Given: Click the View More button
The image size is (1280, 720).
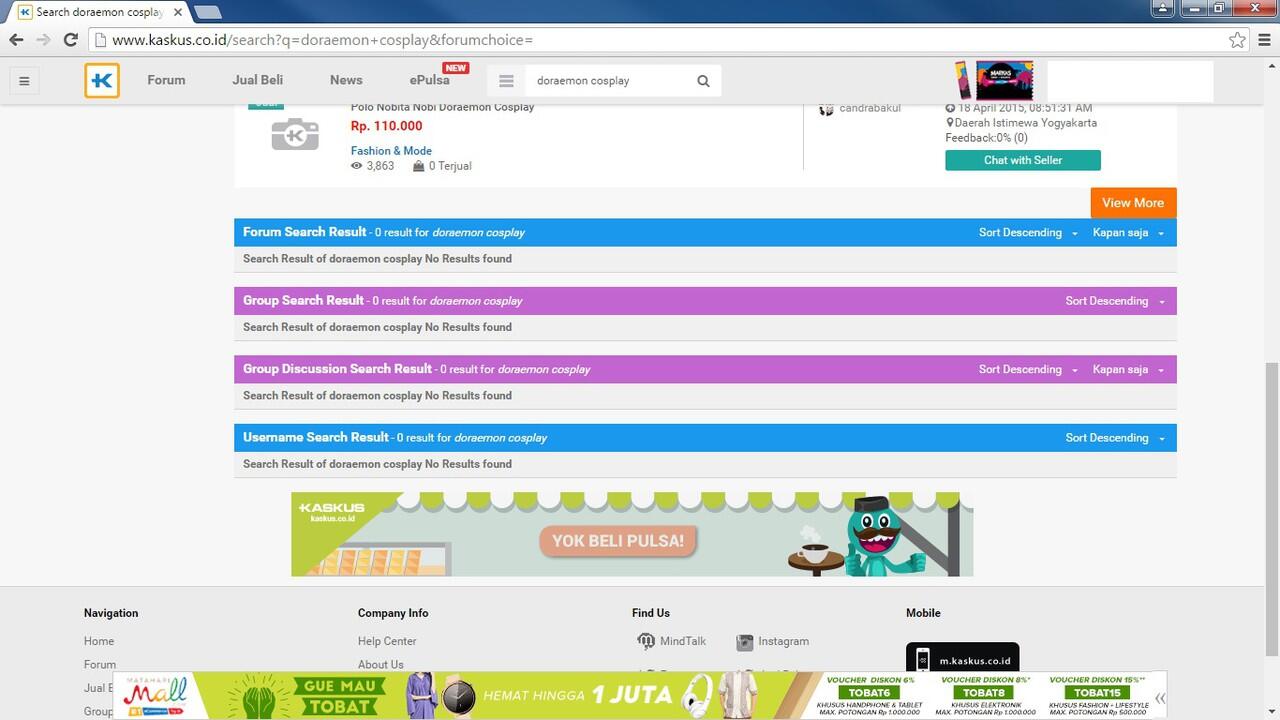Looking at the screenshot, I should pyautogui.click(x=1133, y=203).
